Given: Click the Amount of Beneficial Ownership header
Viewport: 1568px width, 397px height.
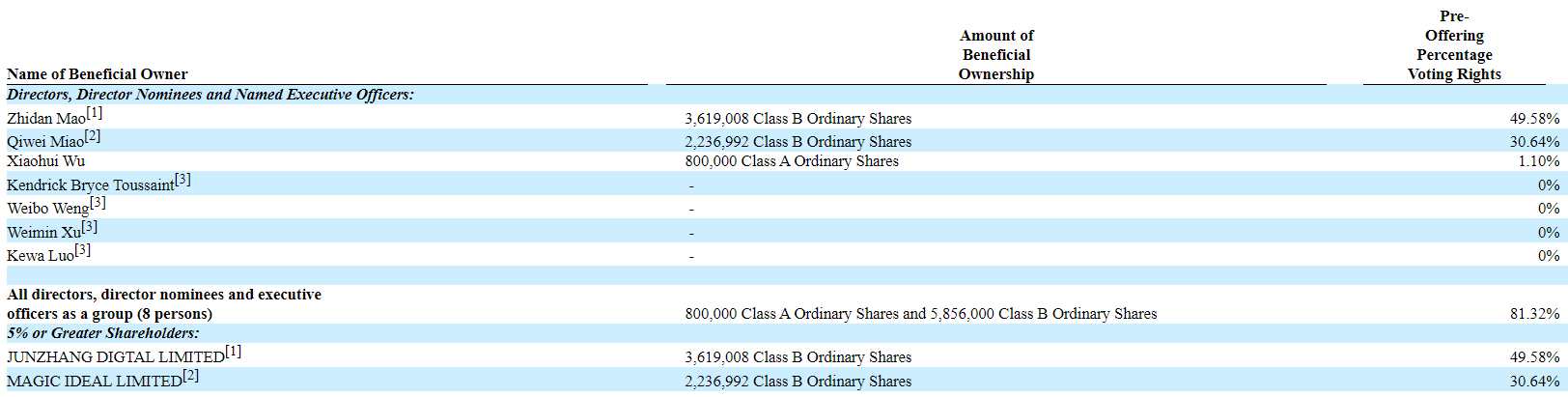Looking at the screenshot, I should [995, 55].
